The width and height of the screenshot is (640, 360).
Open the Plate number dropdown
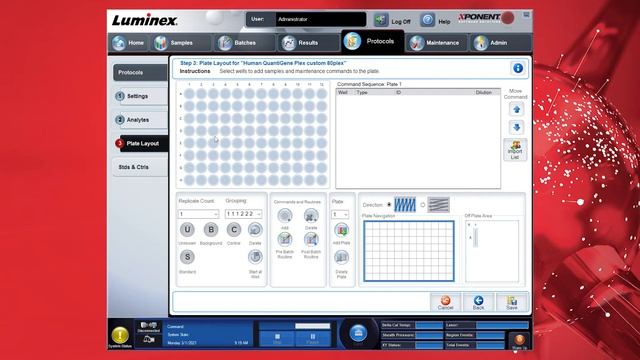pos(340,214)
